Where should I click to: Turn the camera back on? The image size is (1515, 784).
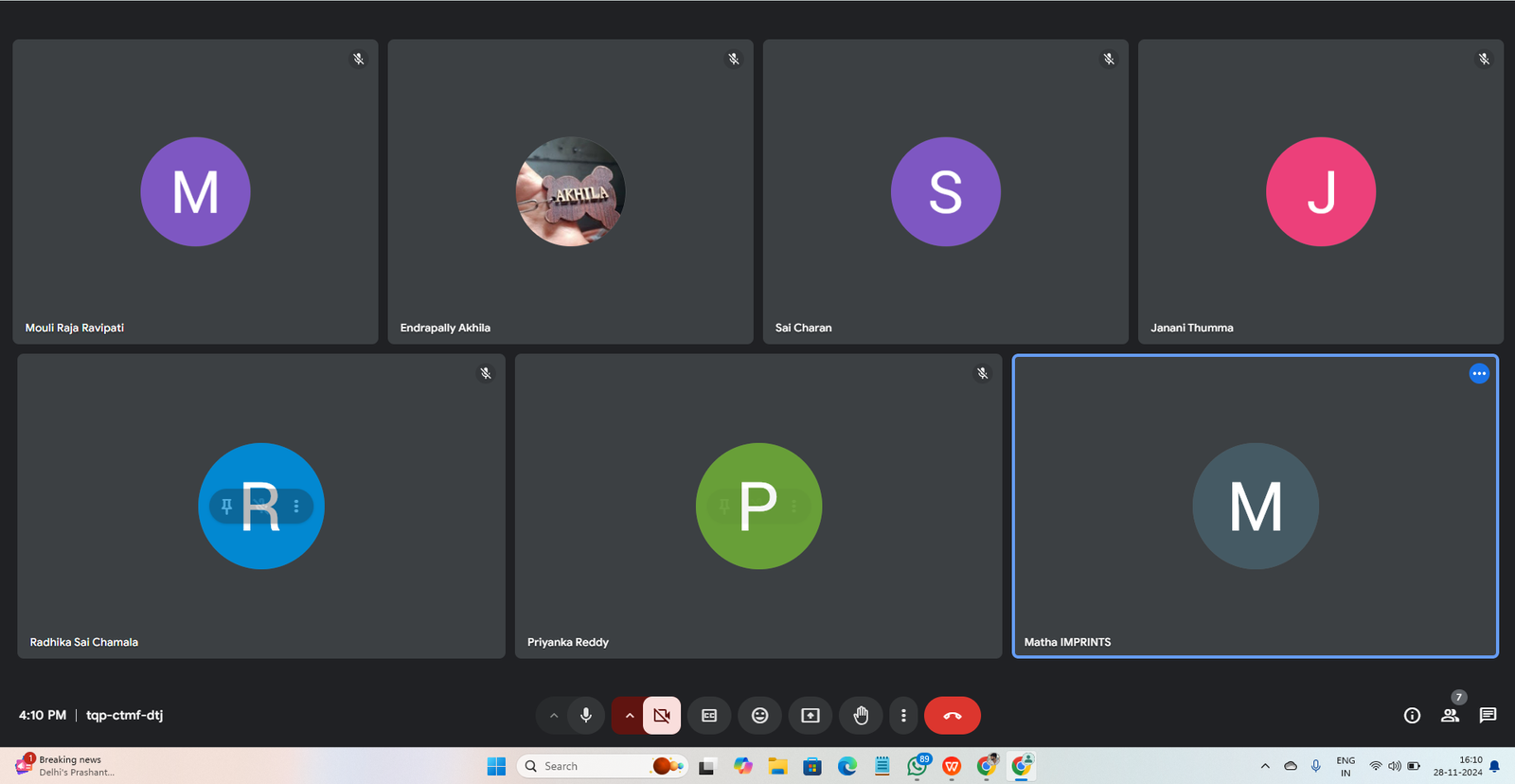coord(662,716)
